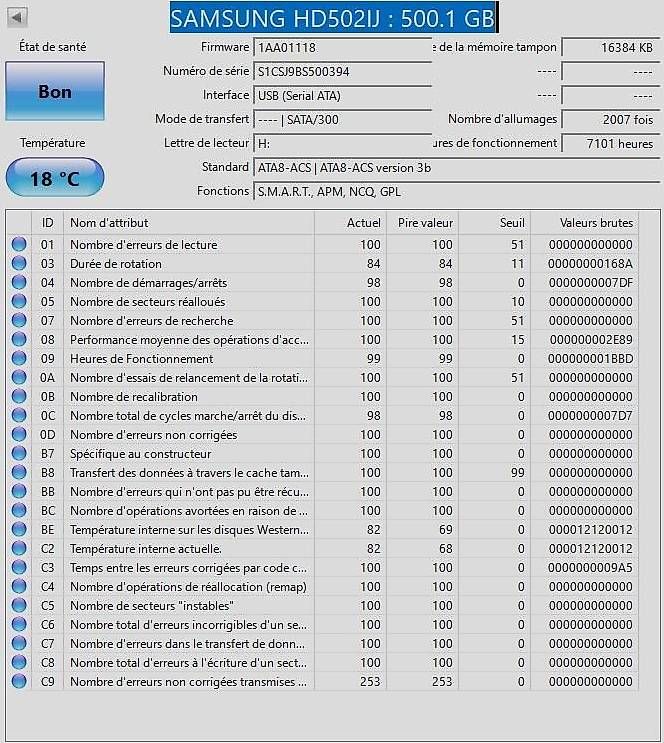Select the Interface field USB (Serial ATA)
Screen dimensions: 664x743
coord(343,96)
